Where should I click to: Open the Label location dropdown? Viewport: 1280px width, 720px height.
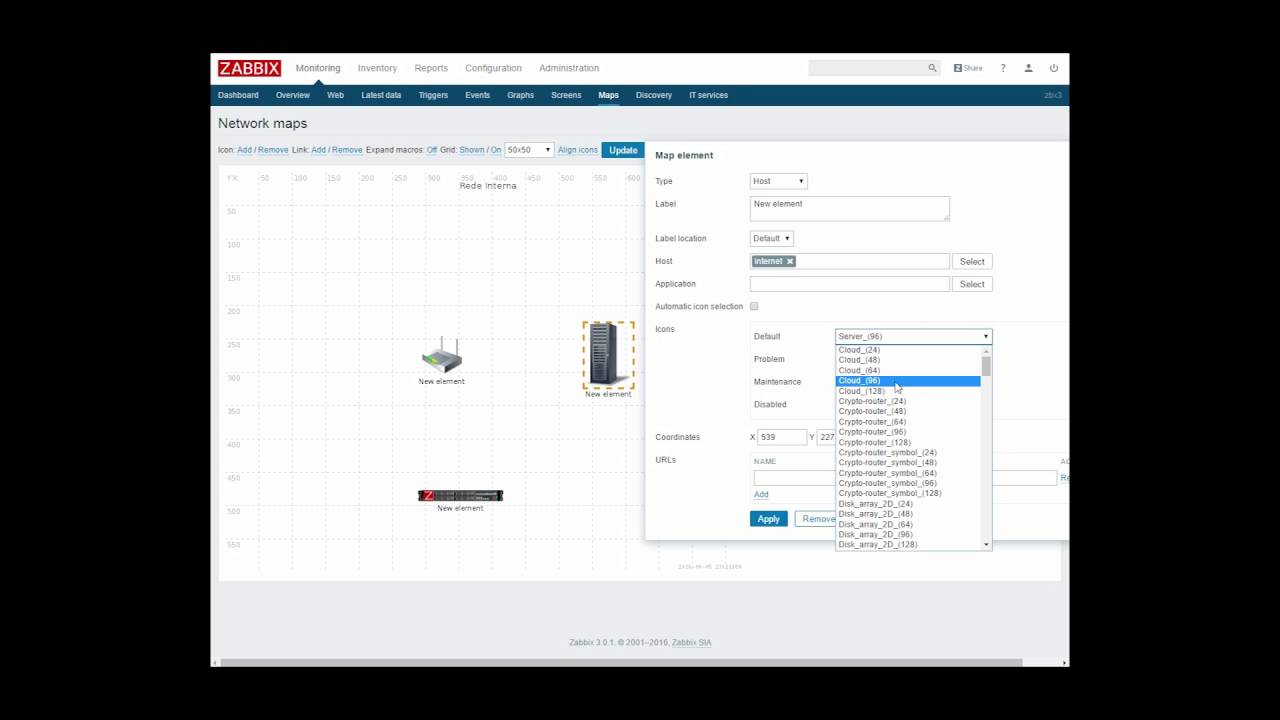[771, 239]
